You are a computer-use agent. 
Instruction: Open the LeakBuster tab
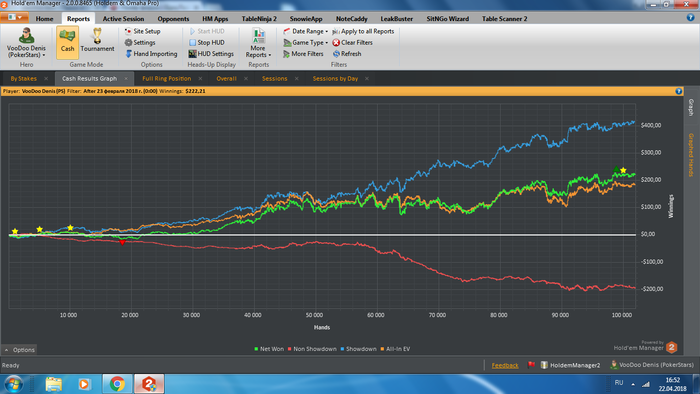[x=396, y=19]
